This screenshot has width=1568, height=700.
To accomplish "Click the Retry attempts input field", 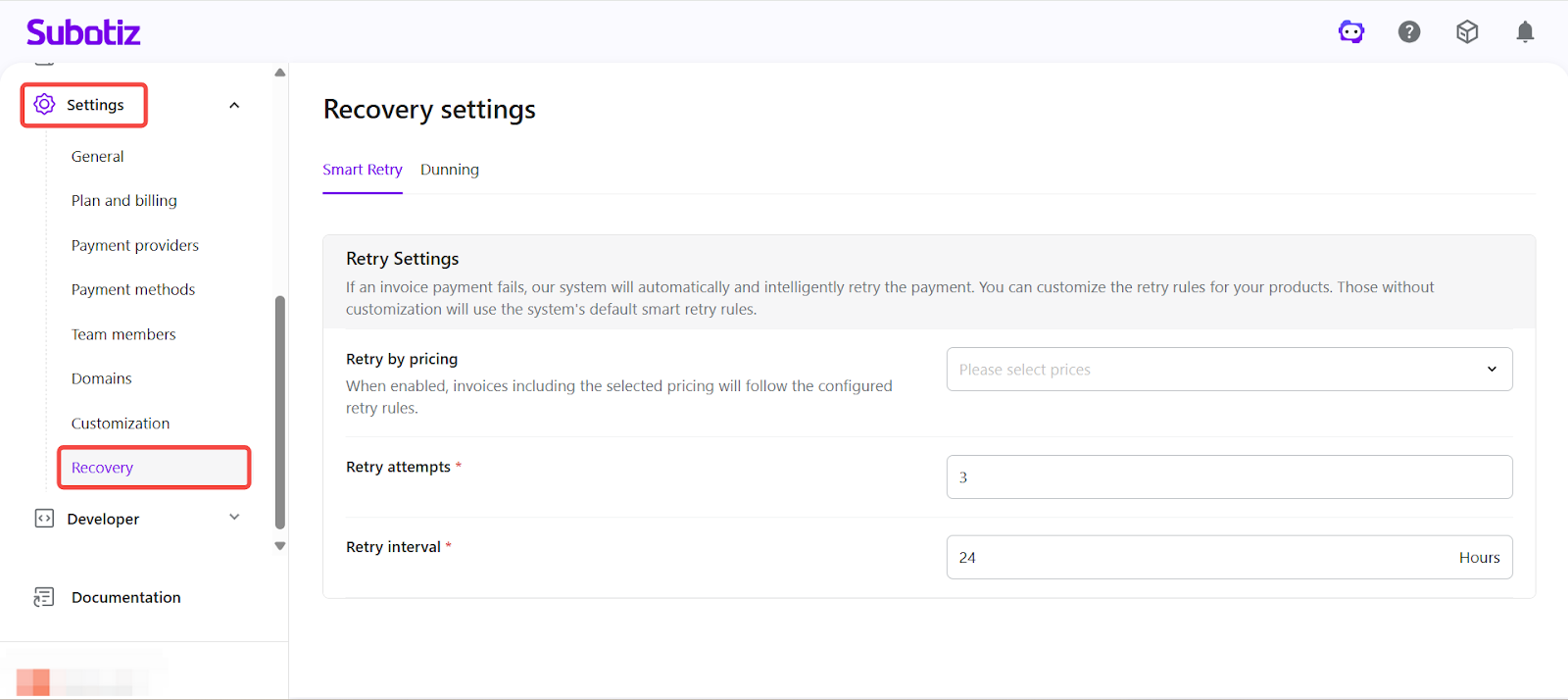I will (1228, 477).
